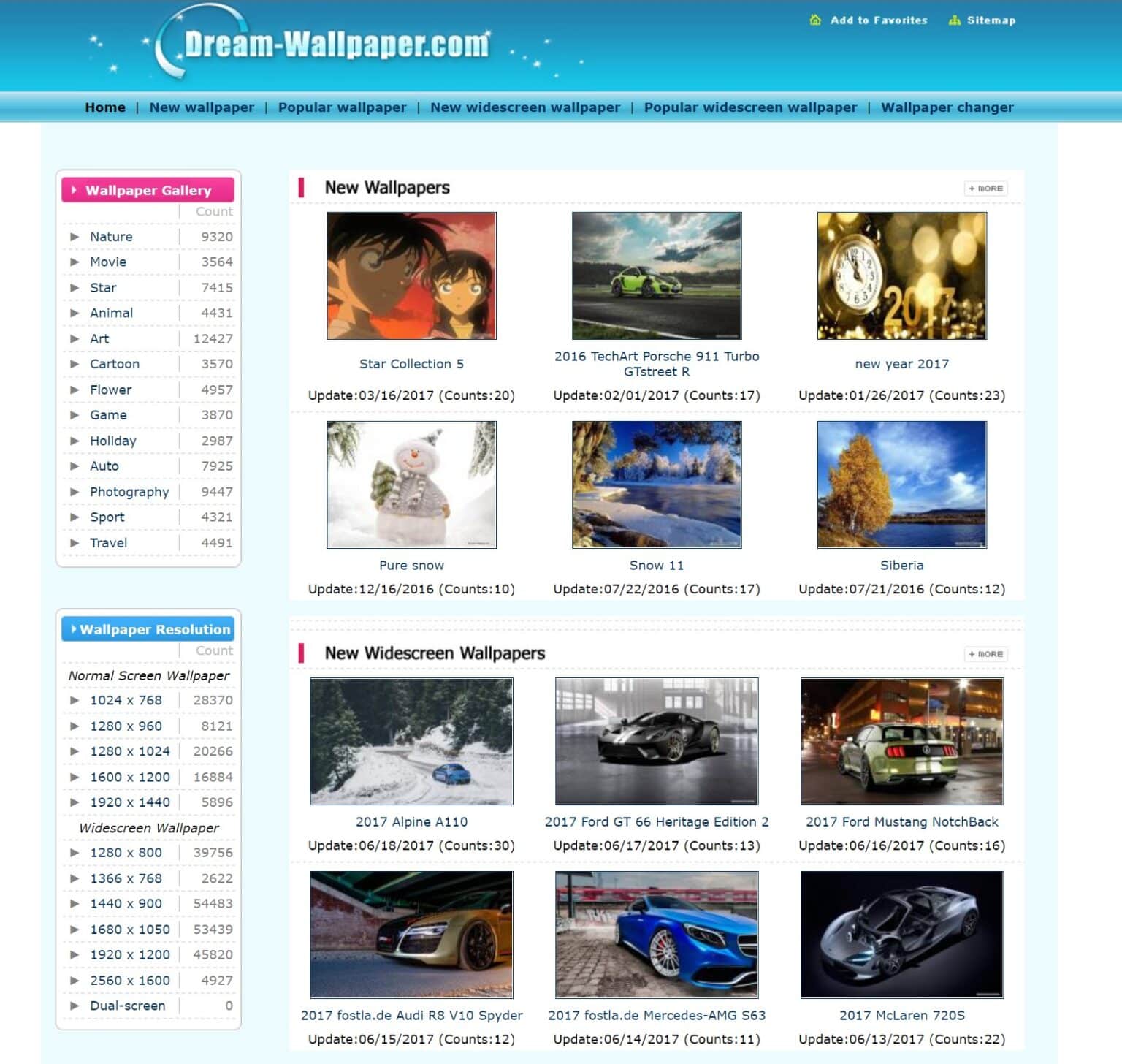Click the Wallpaper changer navigation entry

coord(947,107)
